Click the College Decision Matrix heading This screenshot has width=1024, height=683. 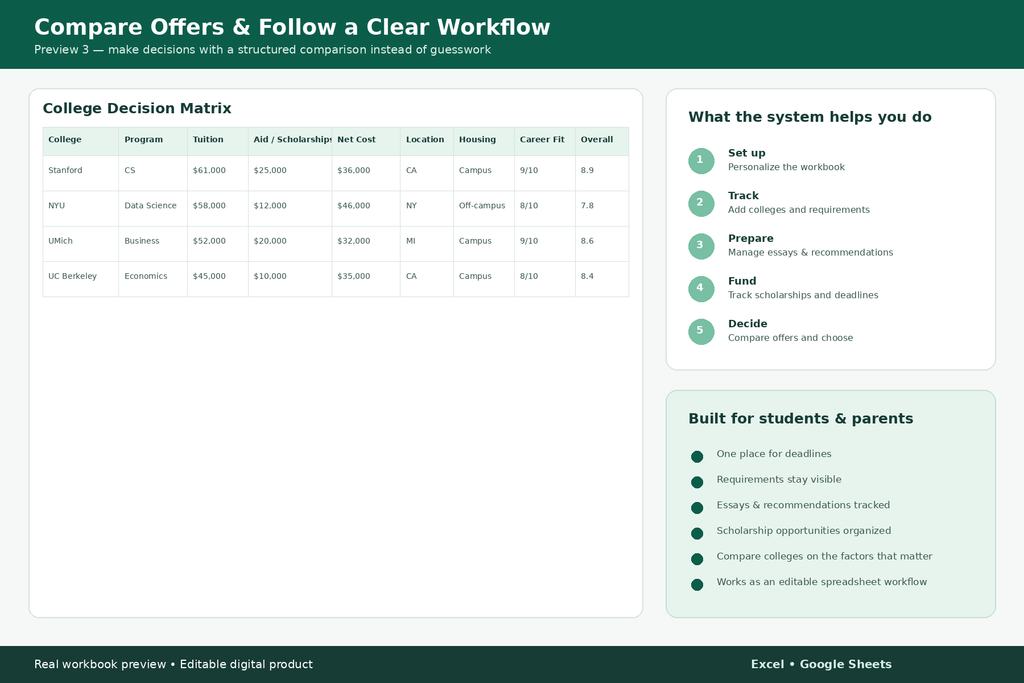(x=137, y=108)
